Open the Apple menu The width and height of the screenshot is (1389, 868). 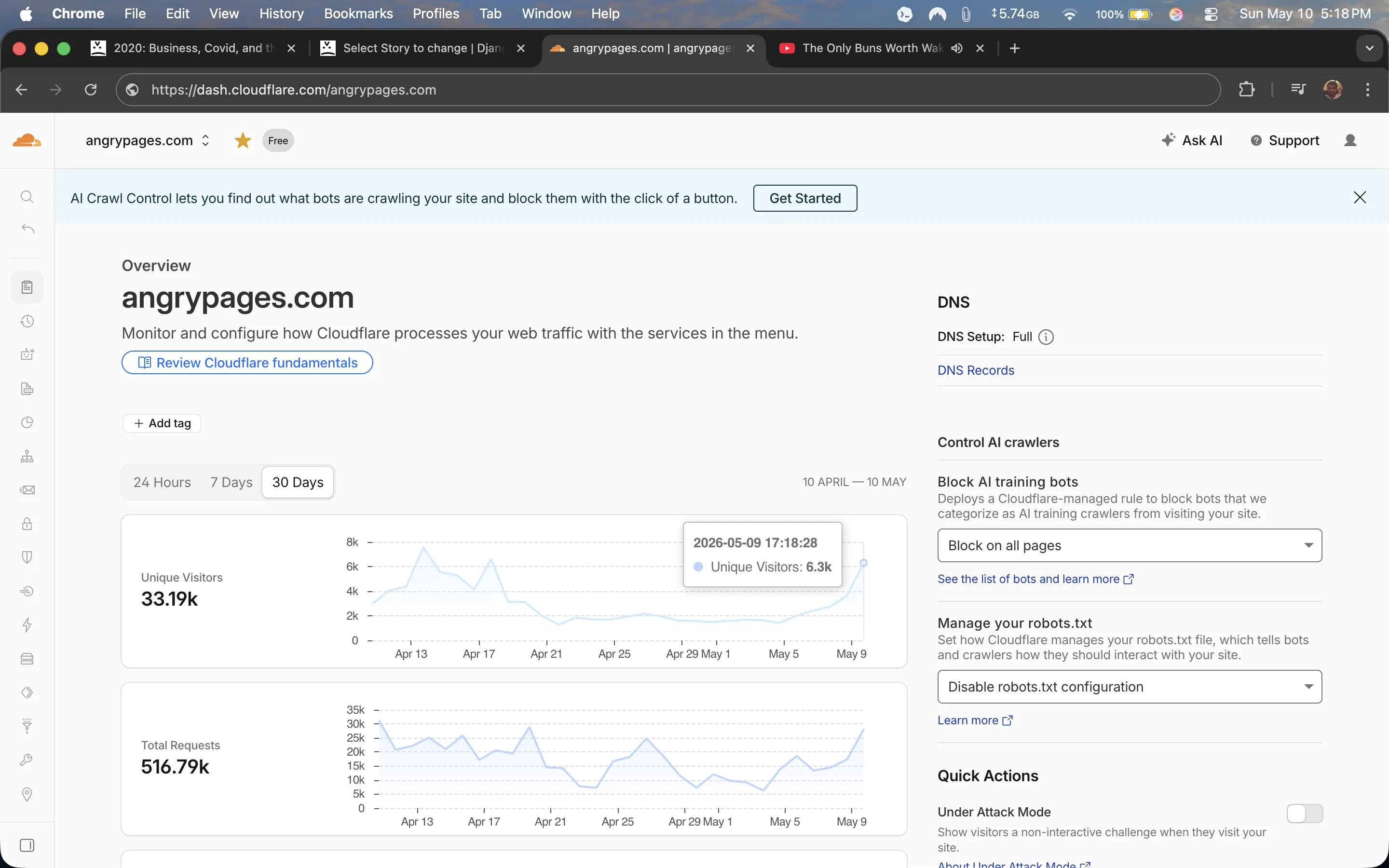[x=26, y=14]
